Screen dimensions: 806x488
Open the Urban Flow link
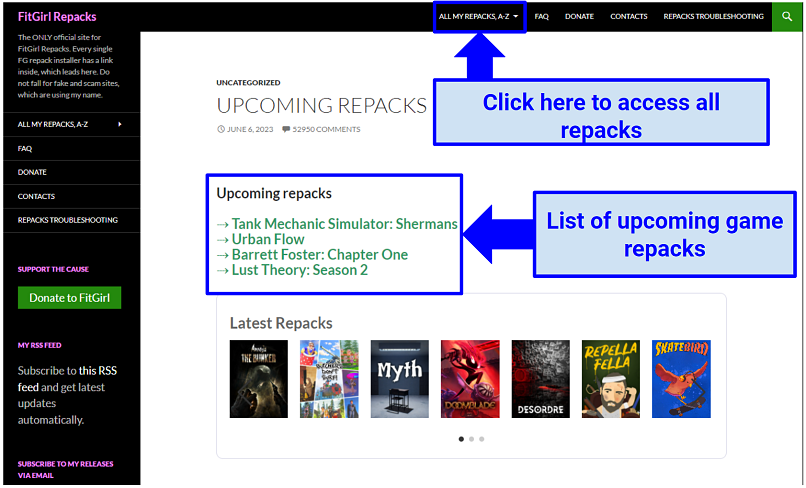[x=268, y=239]
